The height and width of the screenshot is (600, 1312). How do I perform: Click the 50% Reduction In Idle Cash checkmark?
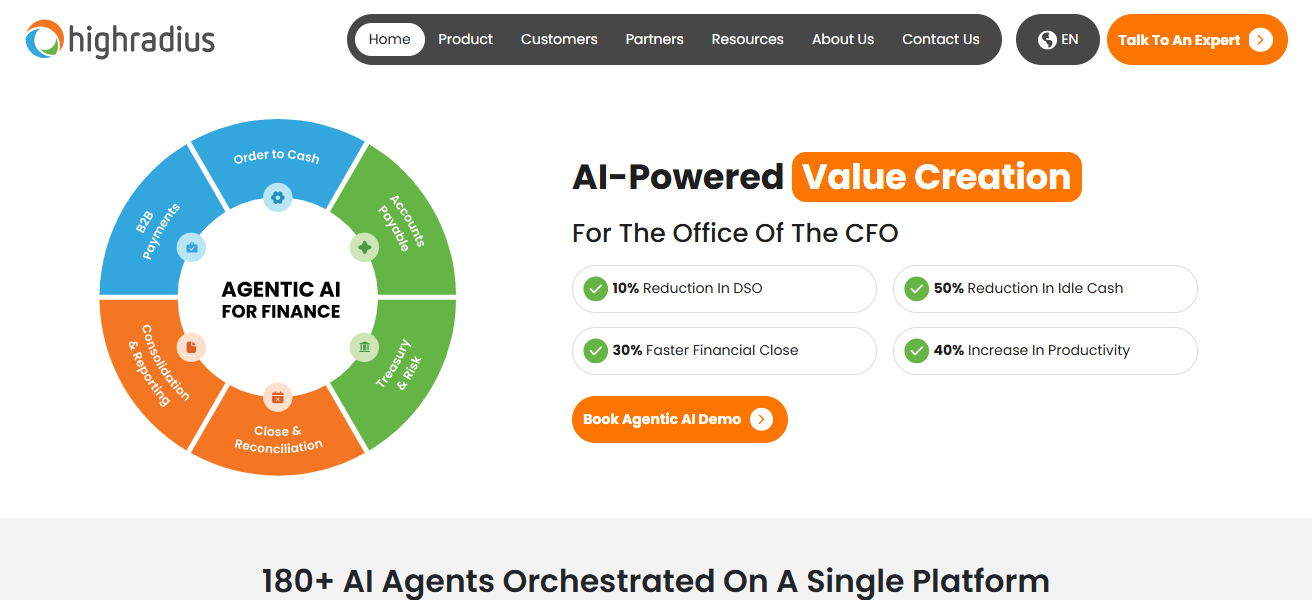tap(917, 289)
